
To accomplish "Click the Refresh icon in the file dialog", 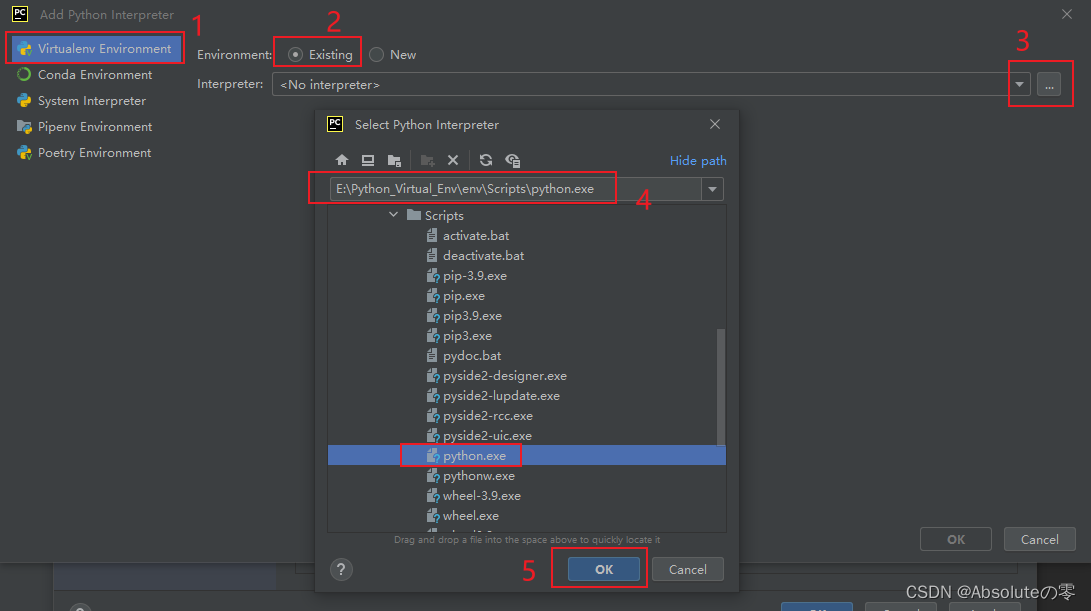I will click(x=483, y=160).
